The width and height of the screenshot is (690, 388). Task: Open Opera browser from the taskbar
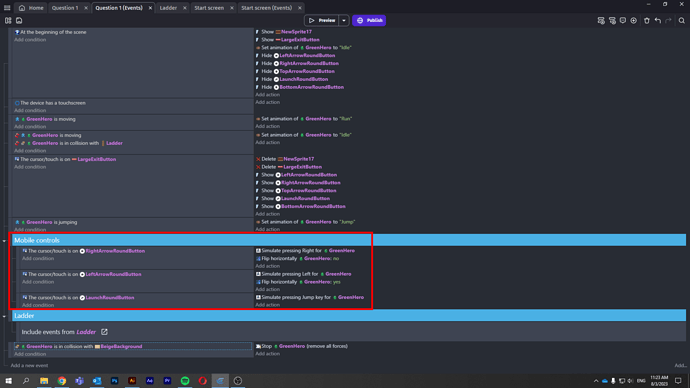(202, 381)
